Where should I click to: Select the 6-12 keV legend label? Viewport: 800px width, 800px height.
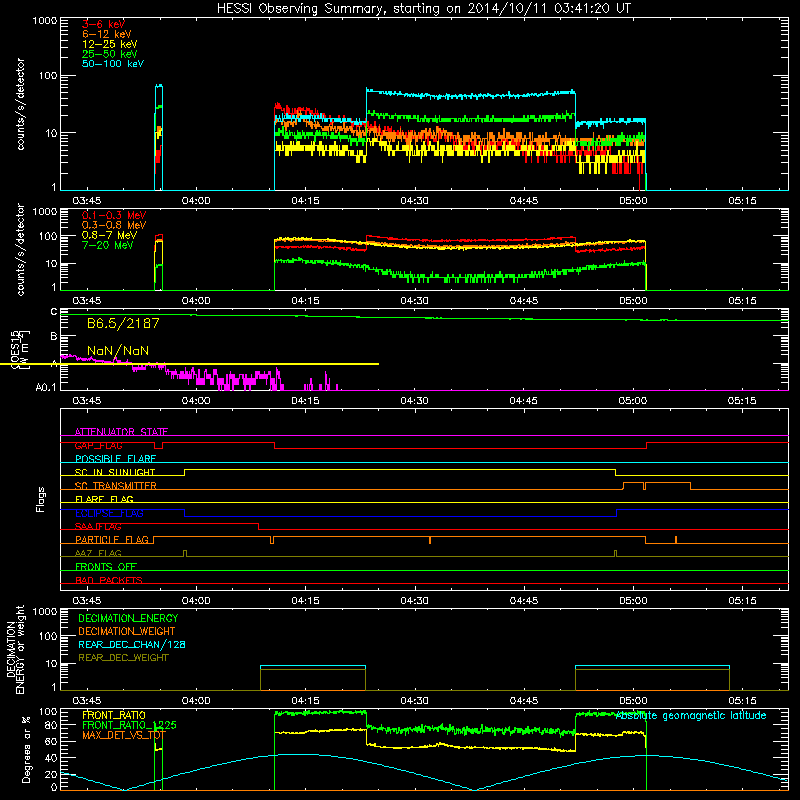(x=107, y=34)
